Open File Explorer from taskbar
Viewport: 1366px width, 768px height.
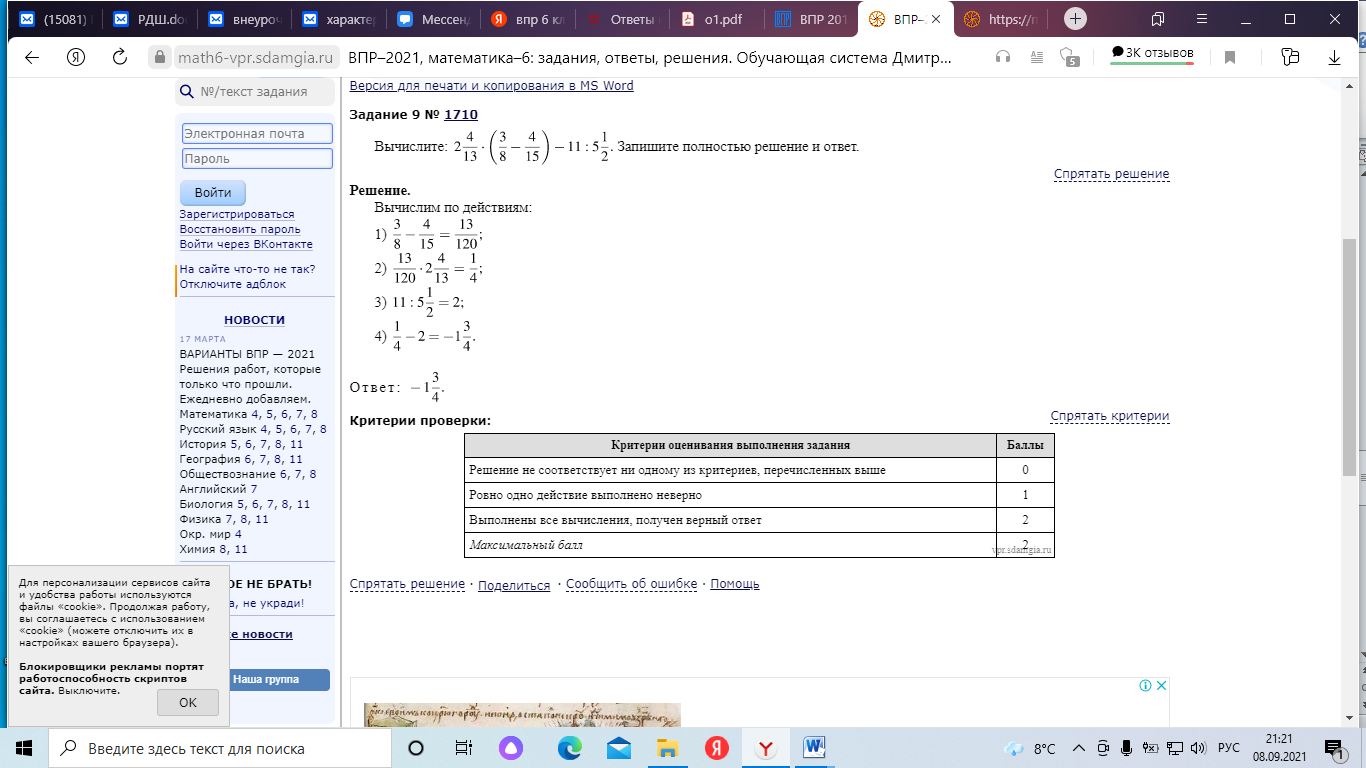[668, 748]
